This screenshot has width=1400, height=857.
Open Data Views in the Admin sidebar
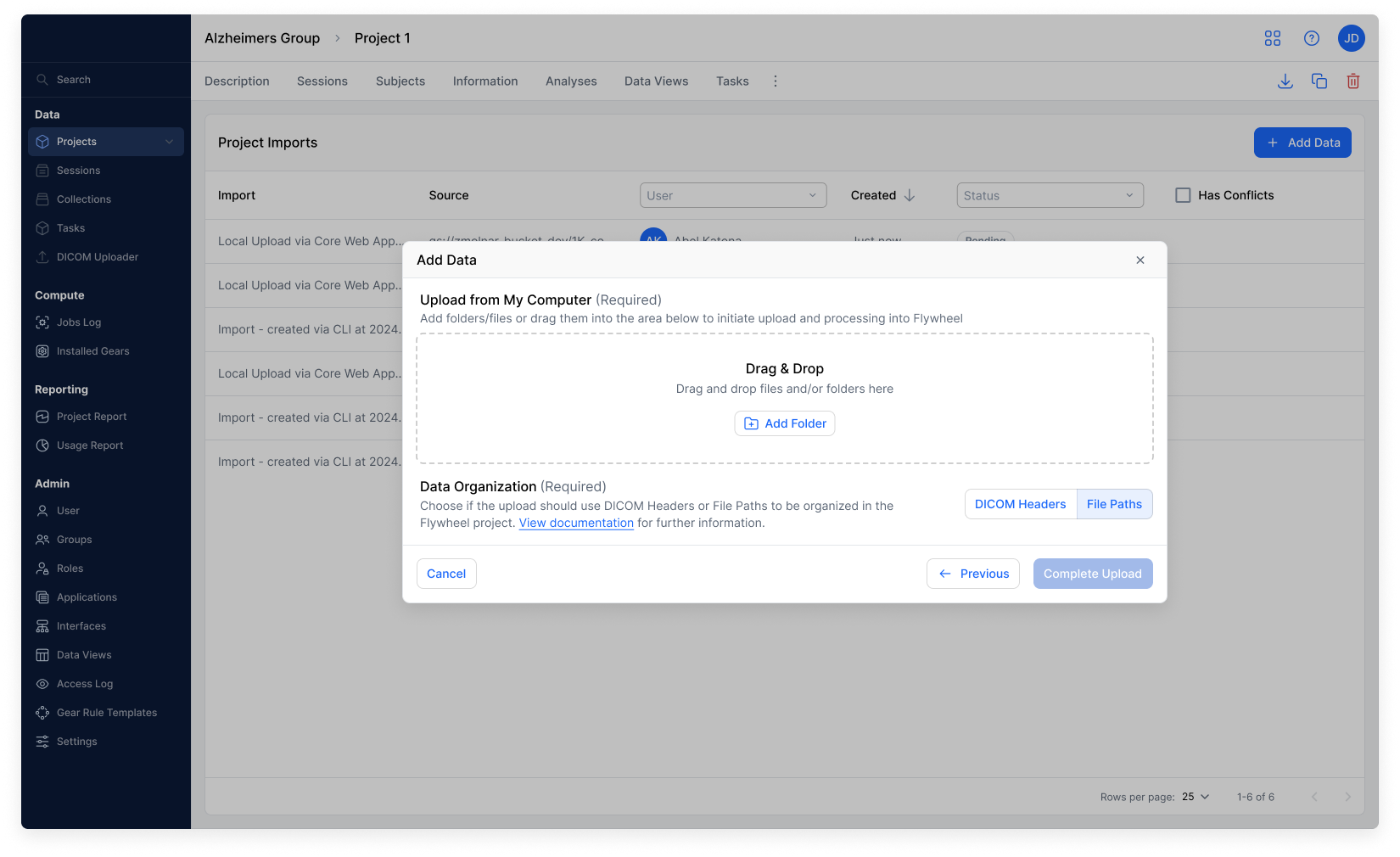click(106, 655)
